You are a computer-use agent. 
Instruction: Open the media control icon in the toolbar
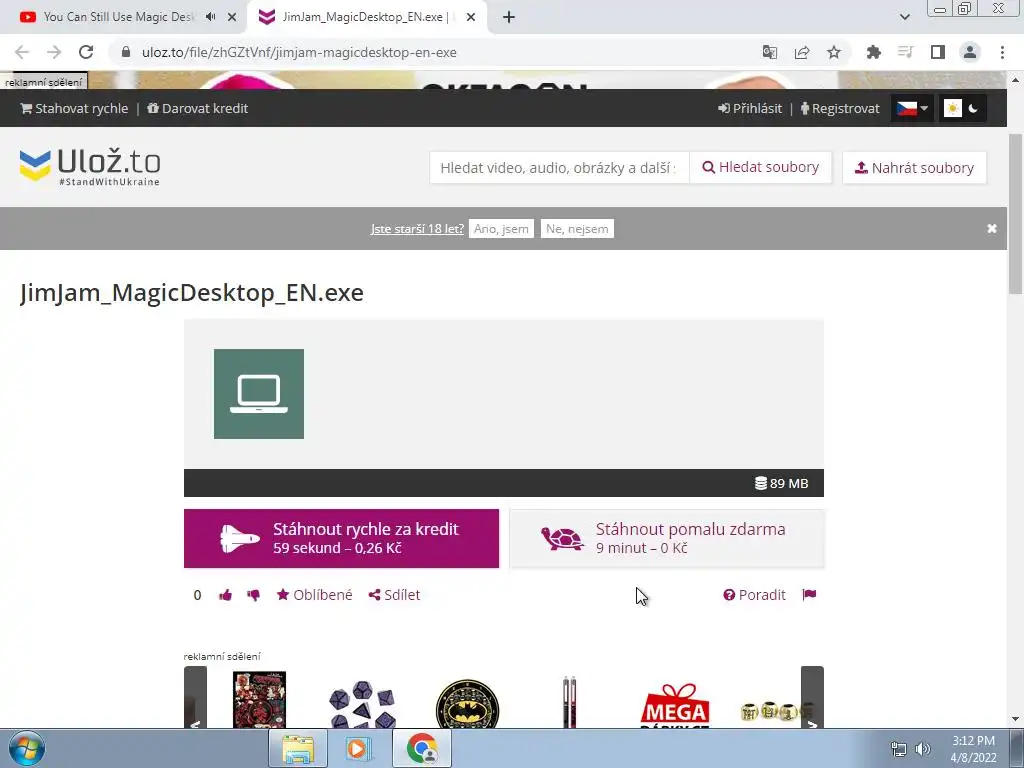(906, 52)
